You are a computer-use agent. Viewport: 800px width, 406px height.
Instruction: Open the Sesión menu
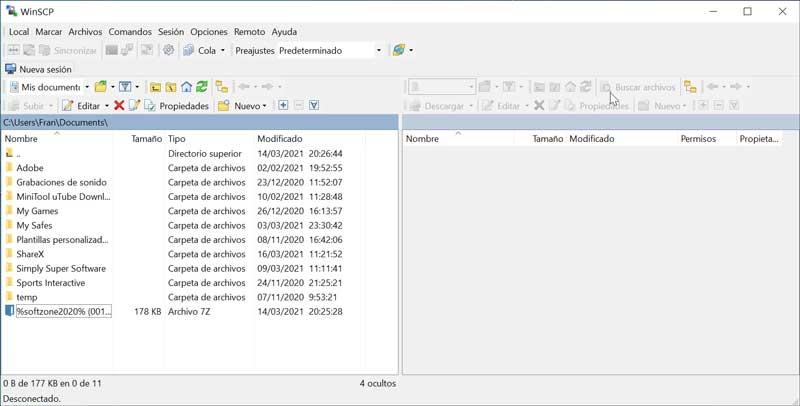click(171, 32)
